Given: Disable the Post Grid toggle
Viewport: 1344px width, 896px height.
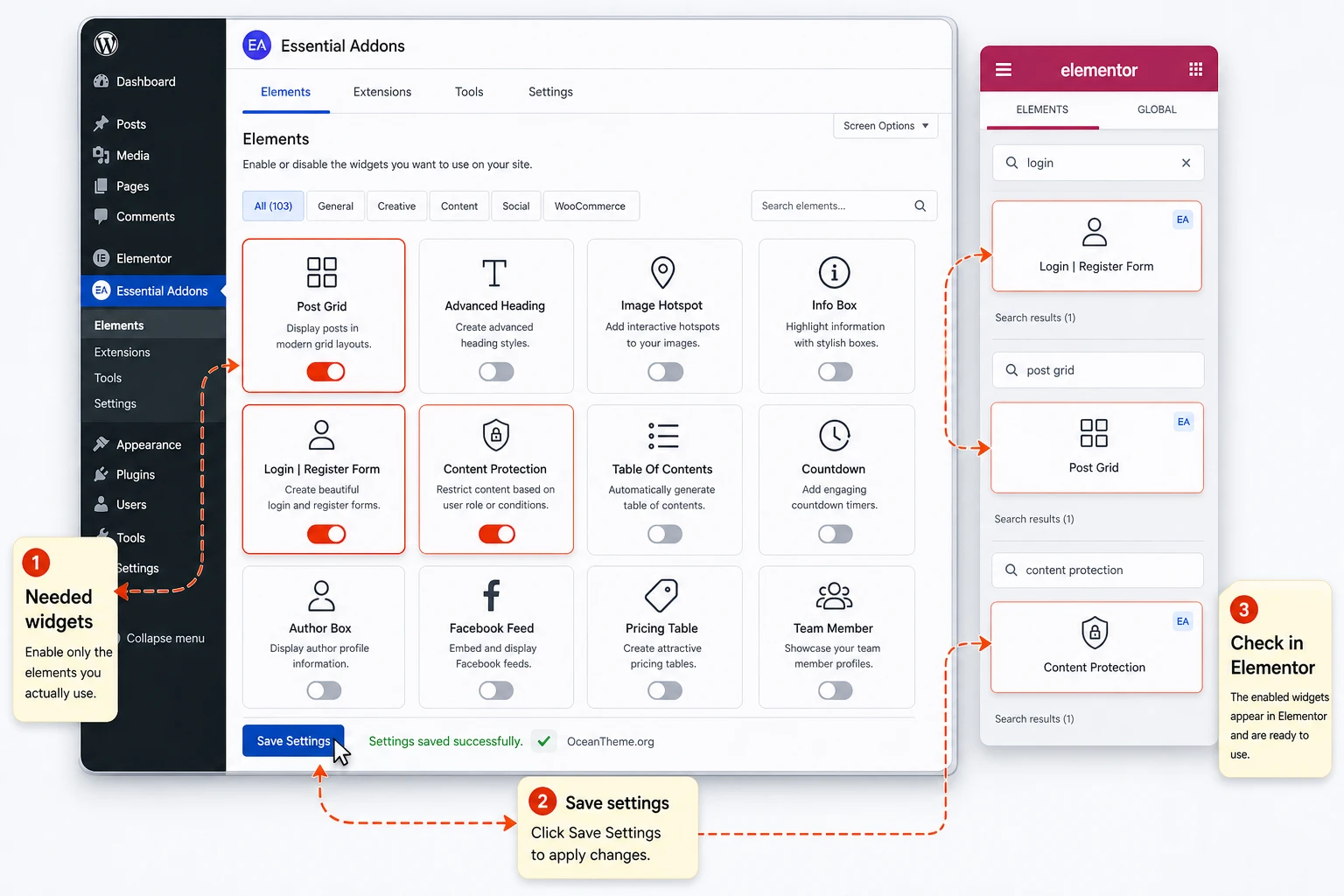Looking at the screenshot, I should click(x=325, y=372).
